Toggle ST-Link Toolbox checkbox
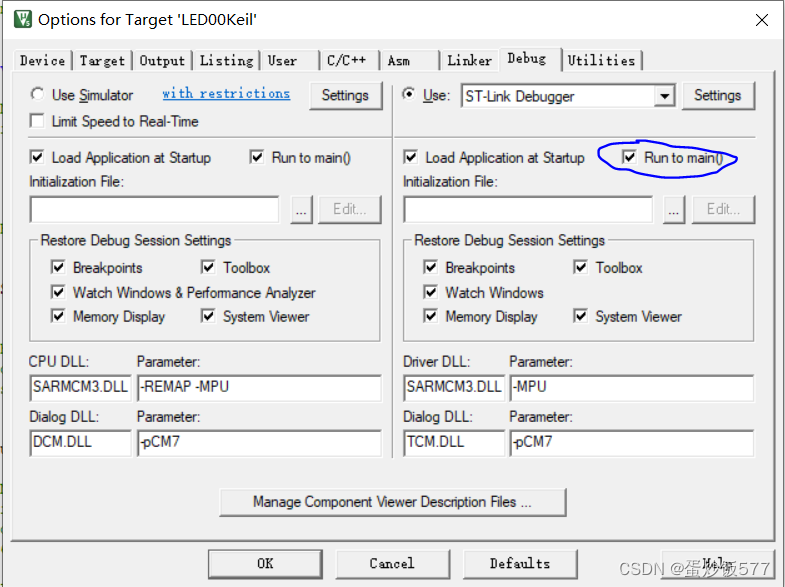The width and height of the screenshot is (785, 587). (581, 267)
